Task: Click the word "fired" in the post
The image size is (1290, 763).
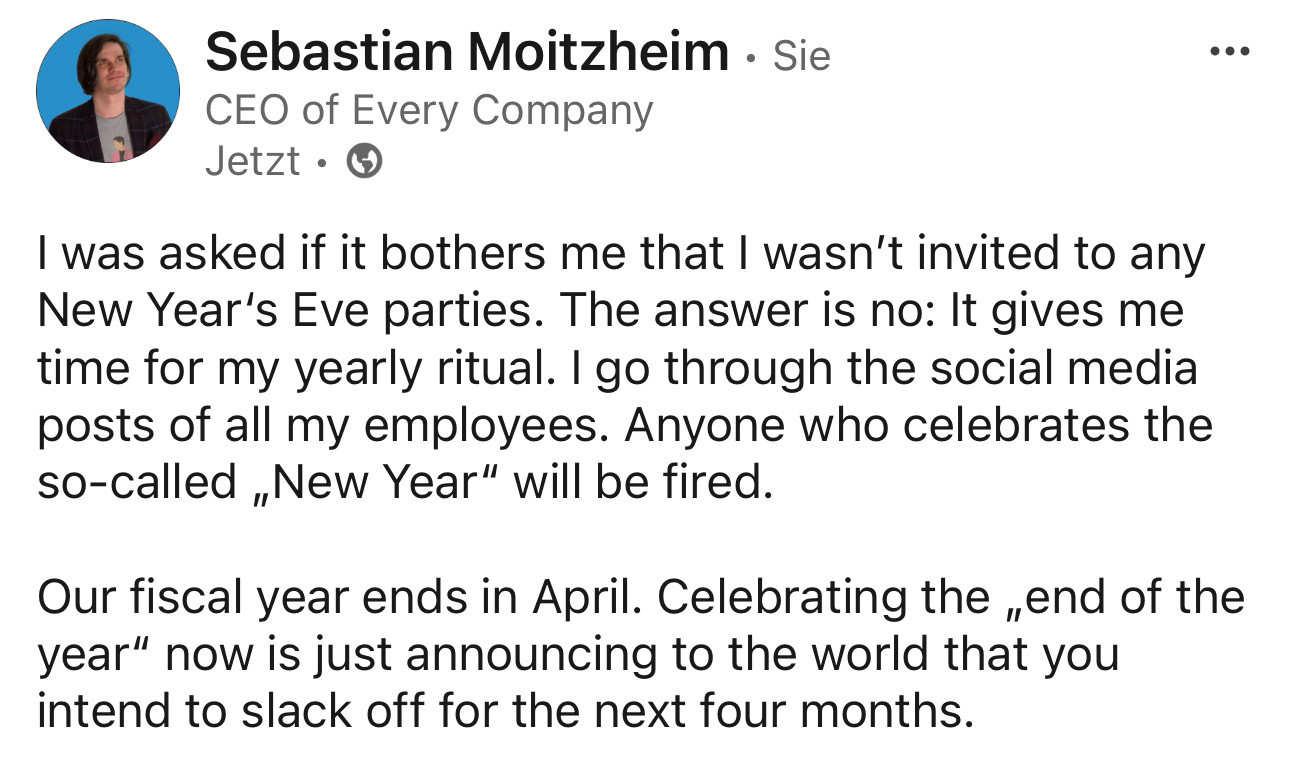Action: coord(717,483)
